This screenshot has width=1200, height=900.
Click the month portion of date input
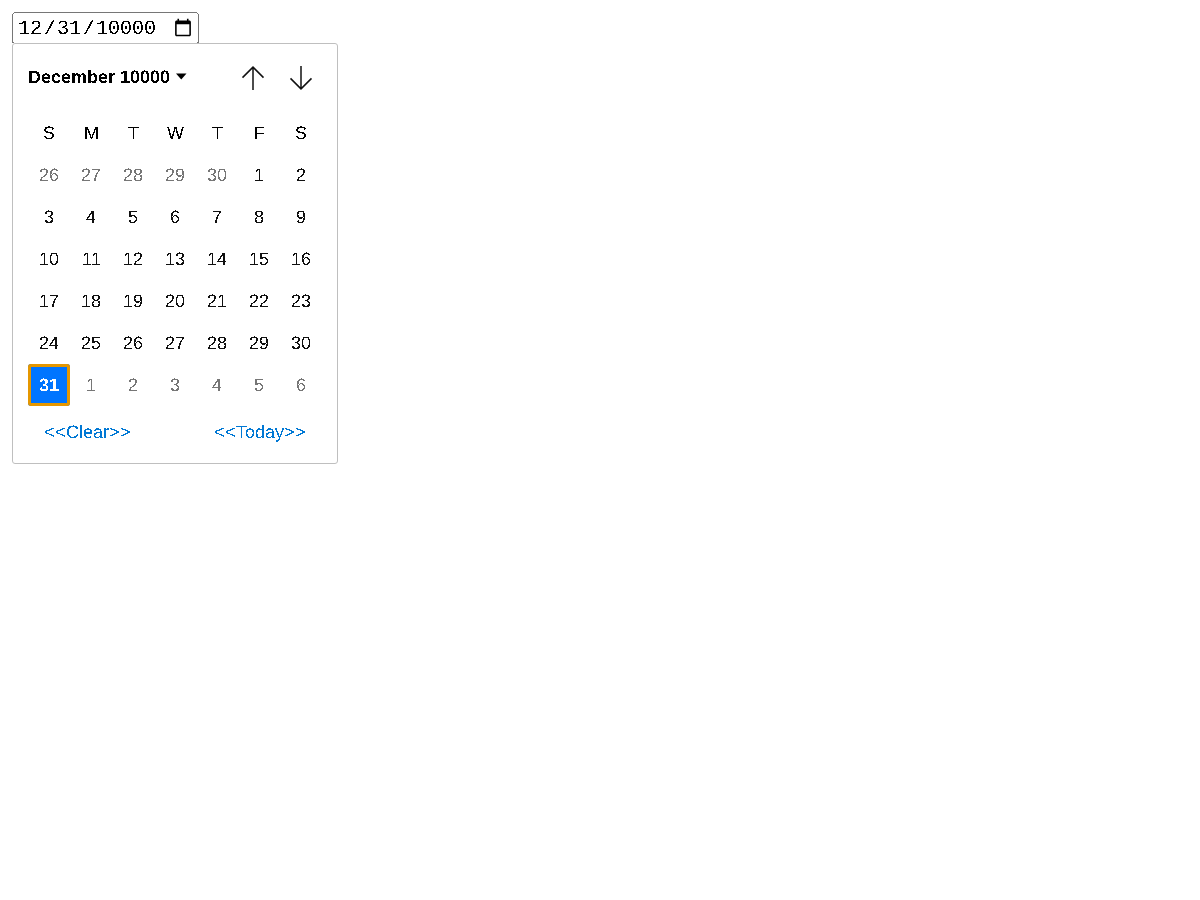click(x=30, y=28)
